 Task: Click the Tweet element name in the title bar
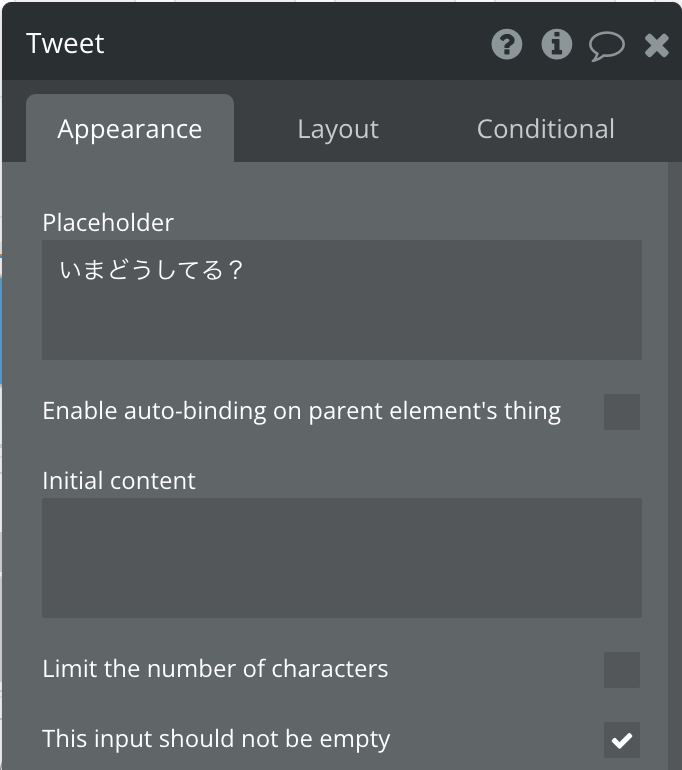(x=65, y=43)
